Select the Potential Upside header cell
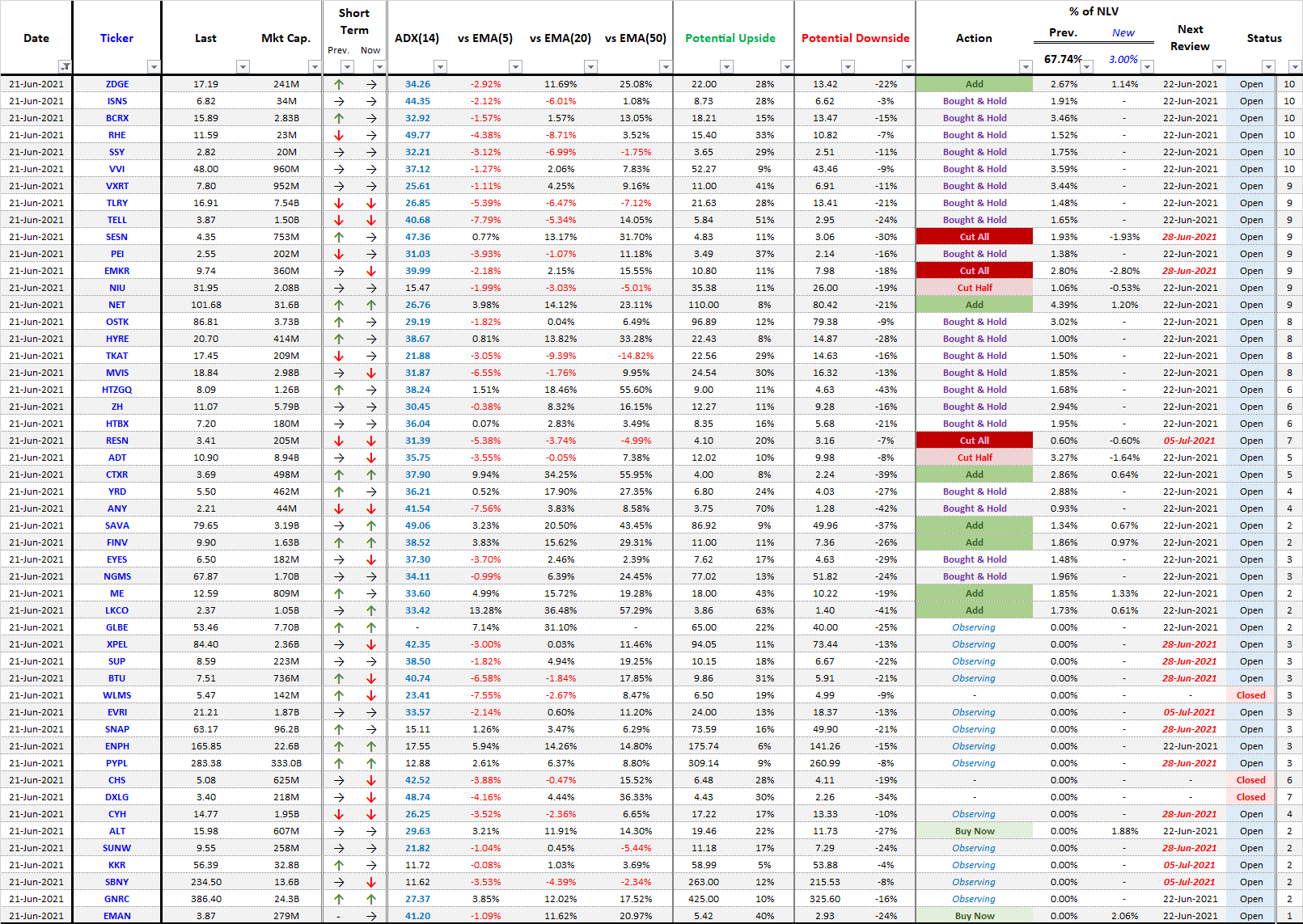This screenshot has height=924, width=1303. [x=730, y=38]
